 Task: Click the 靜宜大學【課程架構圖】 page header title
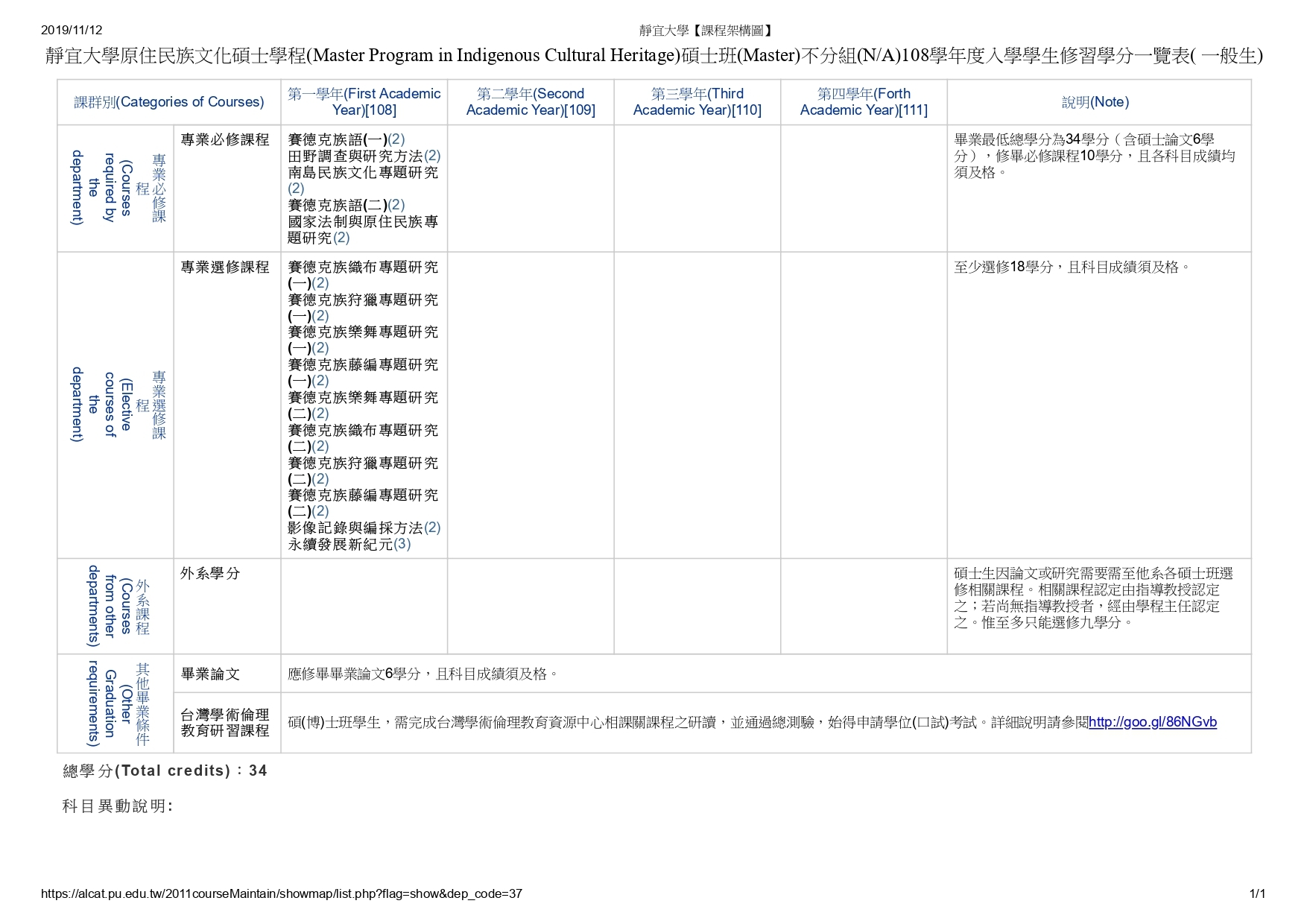706,31
